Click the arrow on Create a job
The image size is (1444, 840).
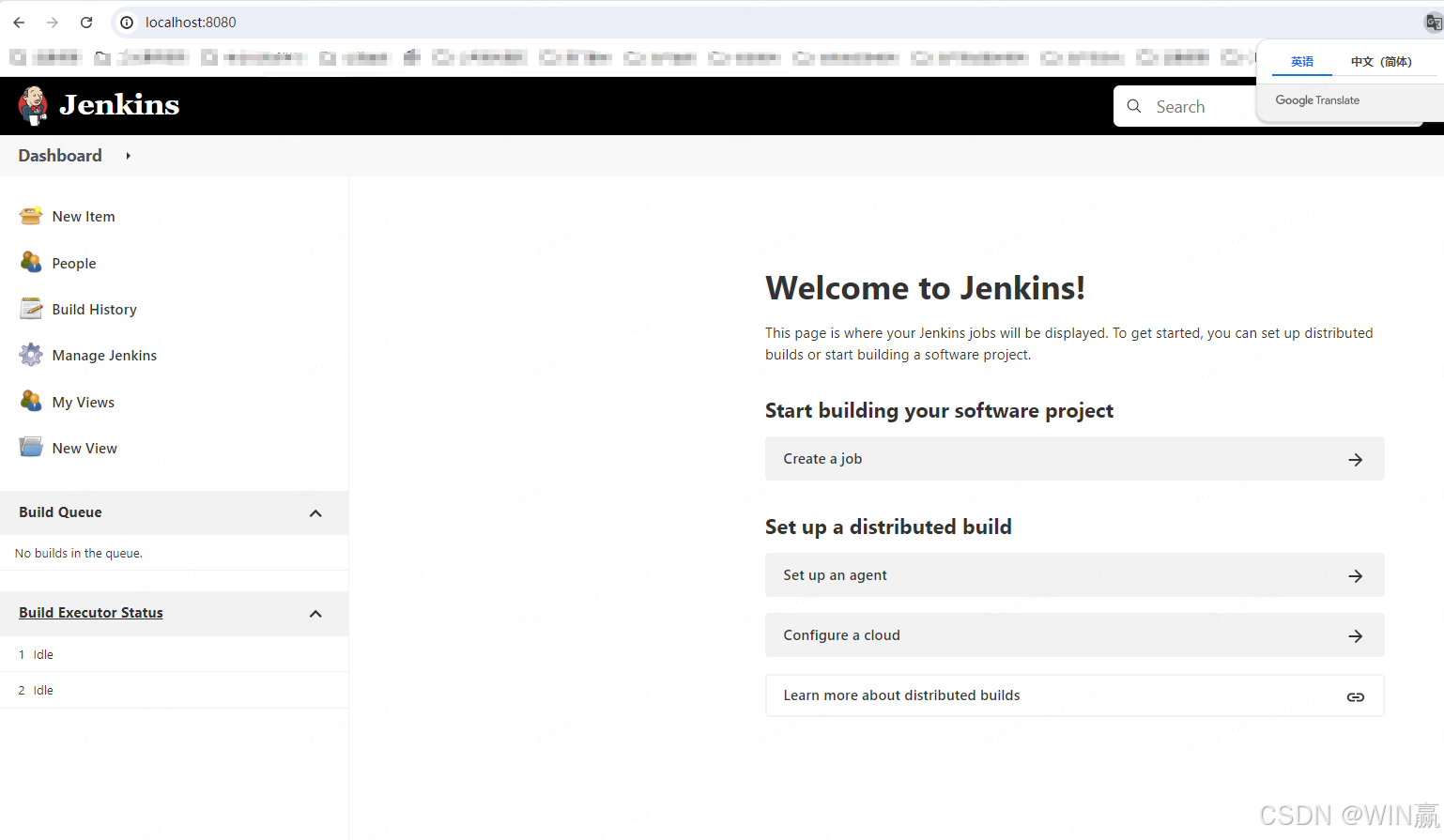click(1356, 460)
